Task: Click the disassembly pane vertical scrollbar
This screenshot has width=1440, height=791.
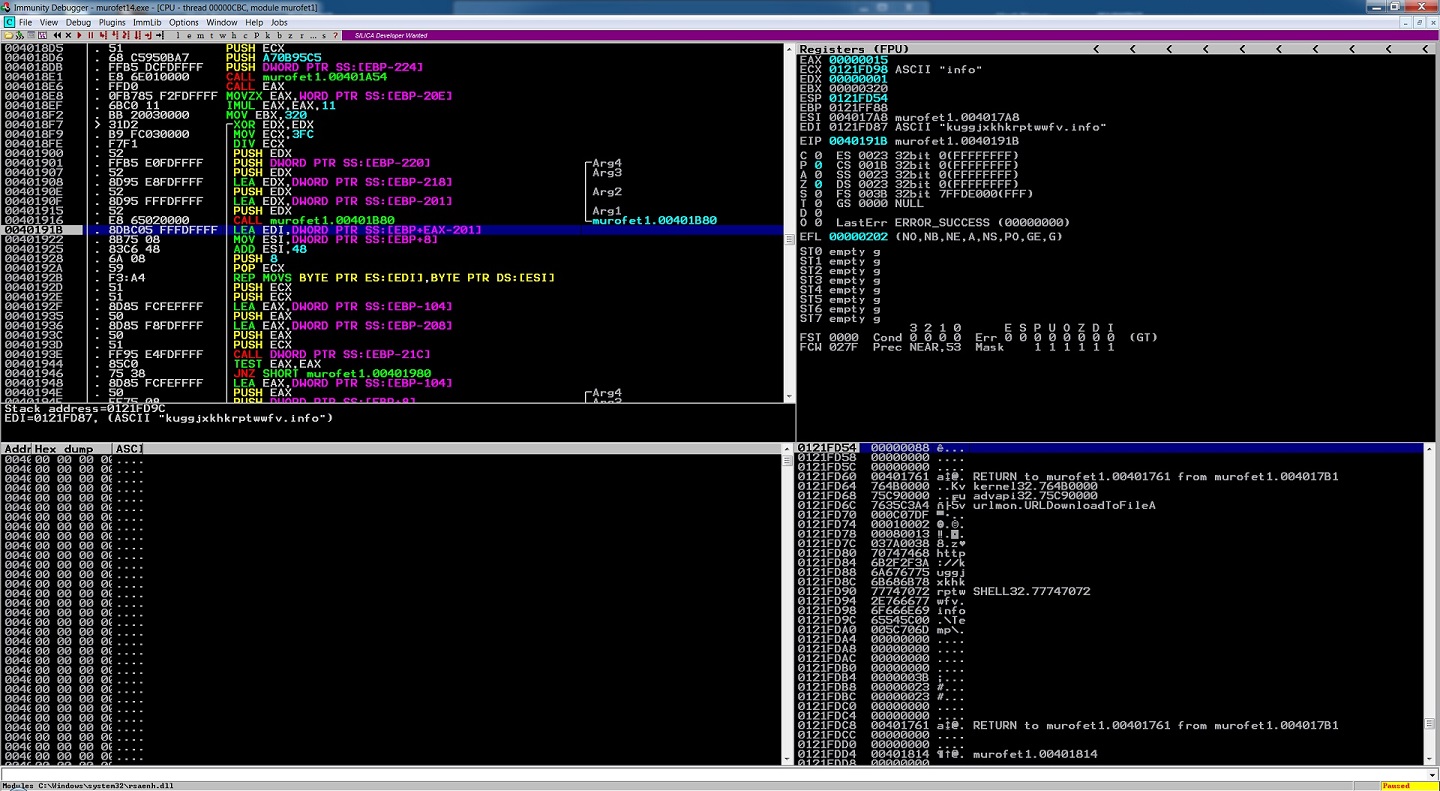Action: click(x=789, y=223)
